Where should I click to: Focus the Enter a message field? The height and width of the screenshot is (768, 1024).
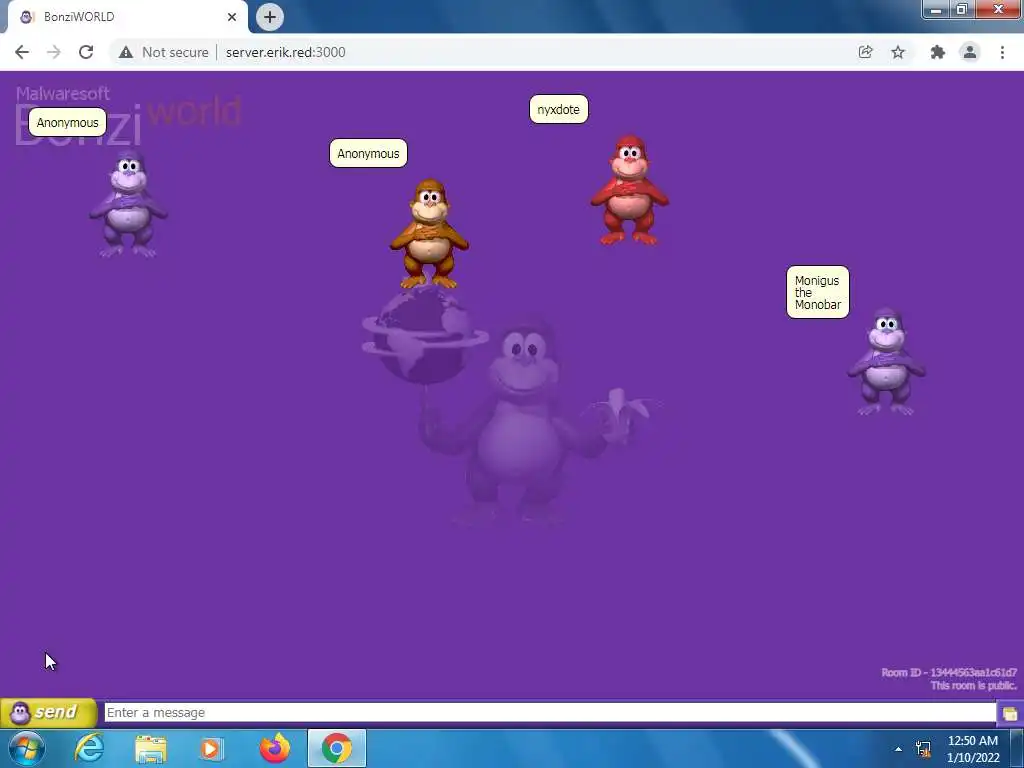tap(550, 712)
